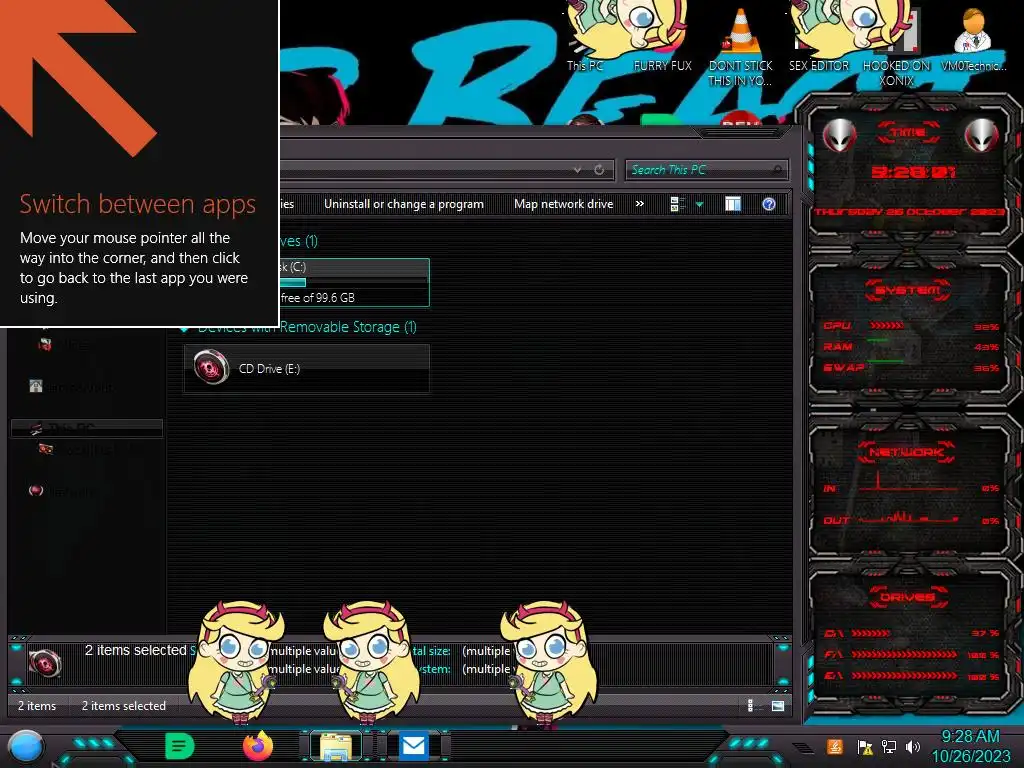The width and height of the screenshot is (1024, 768).
Task: Show more toolbar commands chevron
Action: coord(640,204)
